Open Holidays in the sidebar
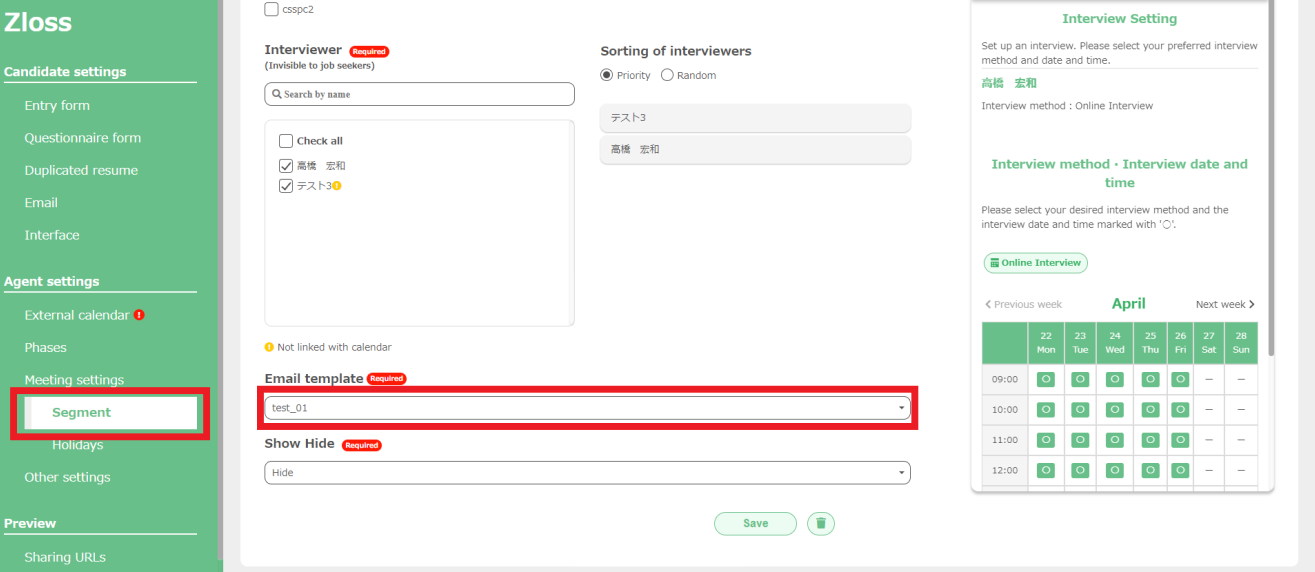Image resolution: width=1315 pixels, height=572 pixels. tap(77, 445)
